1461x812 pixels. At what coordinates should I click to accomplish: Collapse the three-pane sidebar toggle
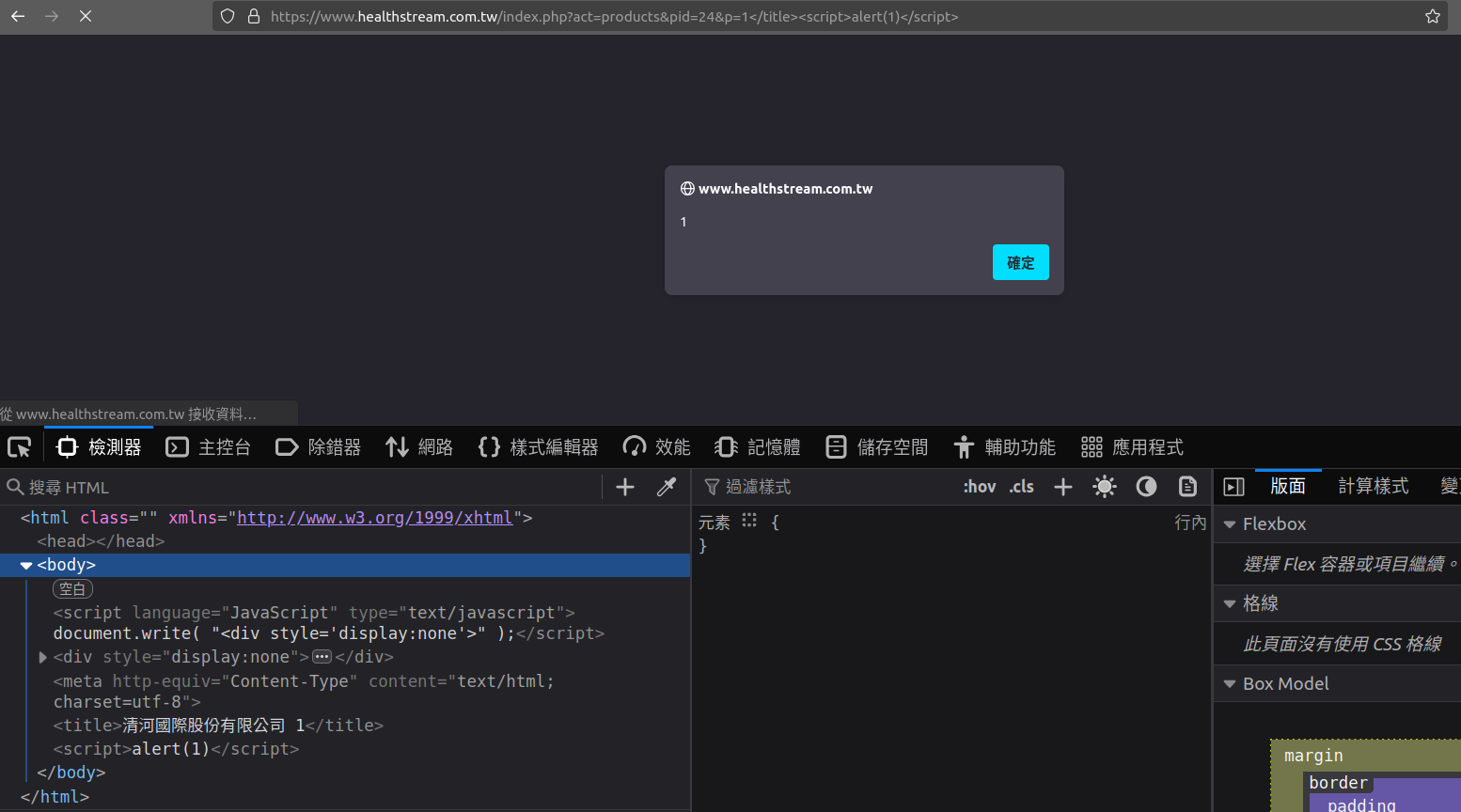1233,487
